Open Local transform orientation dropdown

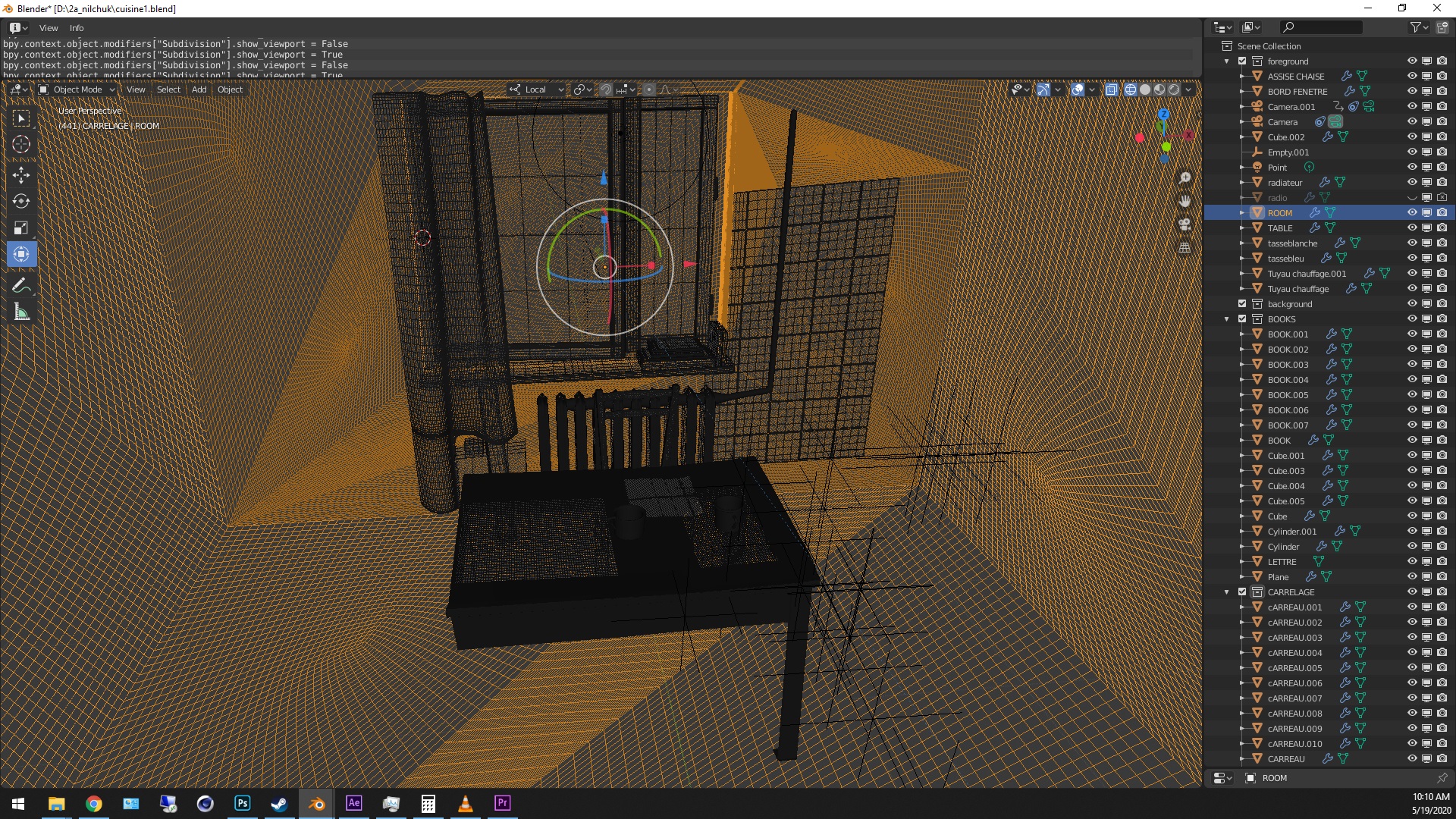point(537,89)
